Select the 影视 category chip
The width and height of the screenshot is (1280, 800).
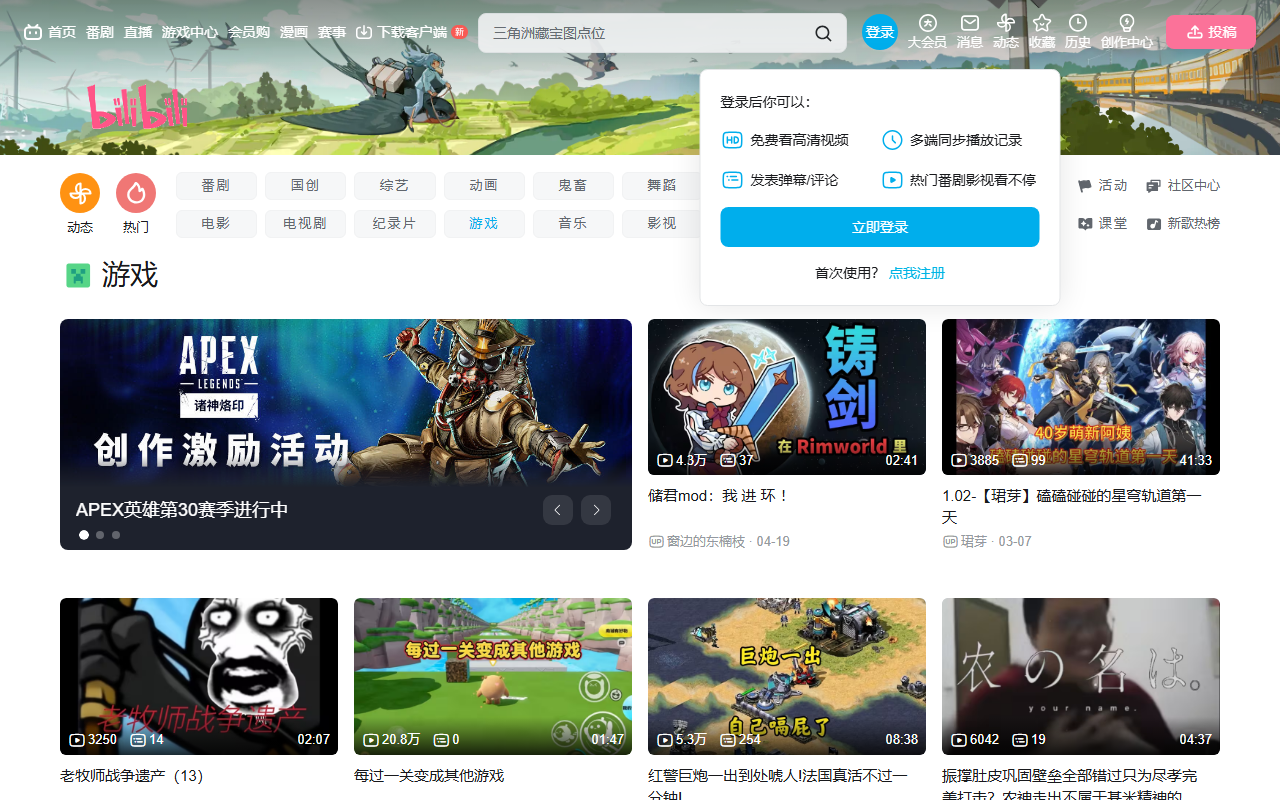click(x=662, y=224)
